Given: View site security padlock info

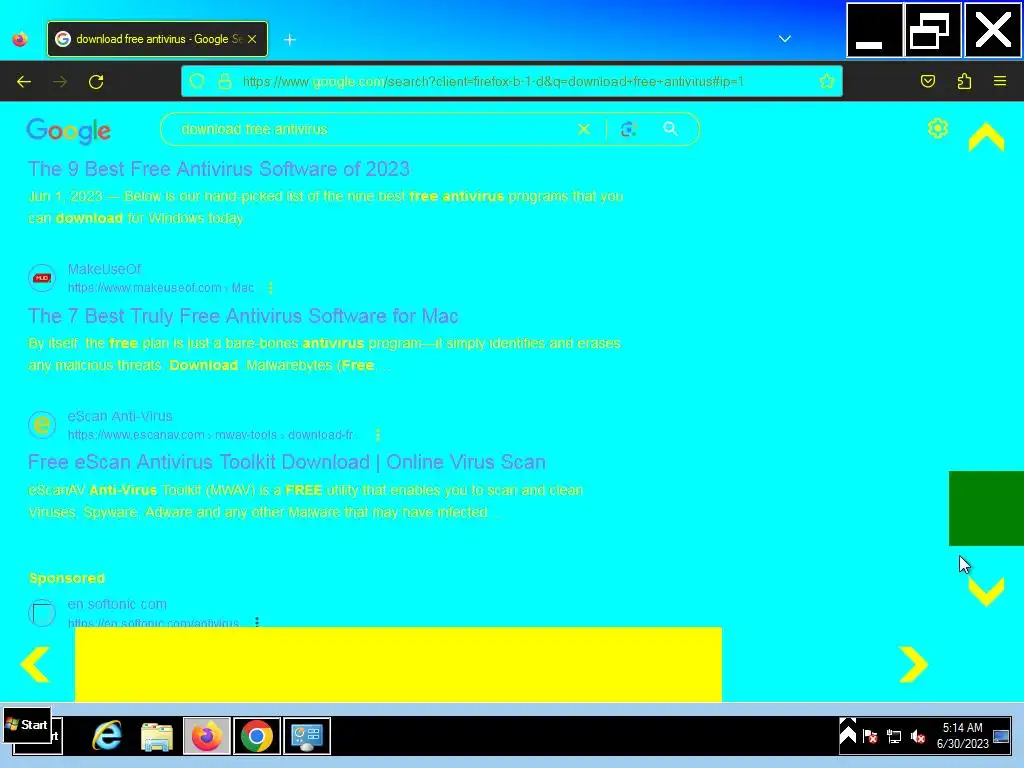Looking at the screenshot, I should [225, 81].
